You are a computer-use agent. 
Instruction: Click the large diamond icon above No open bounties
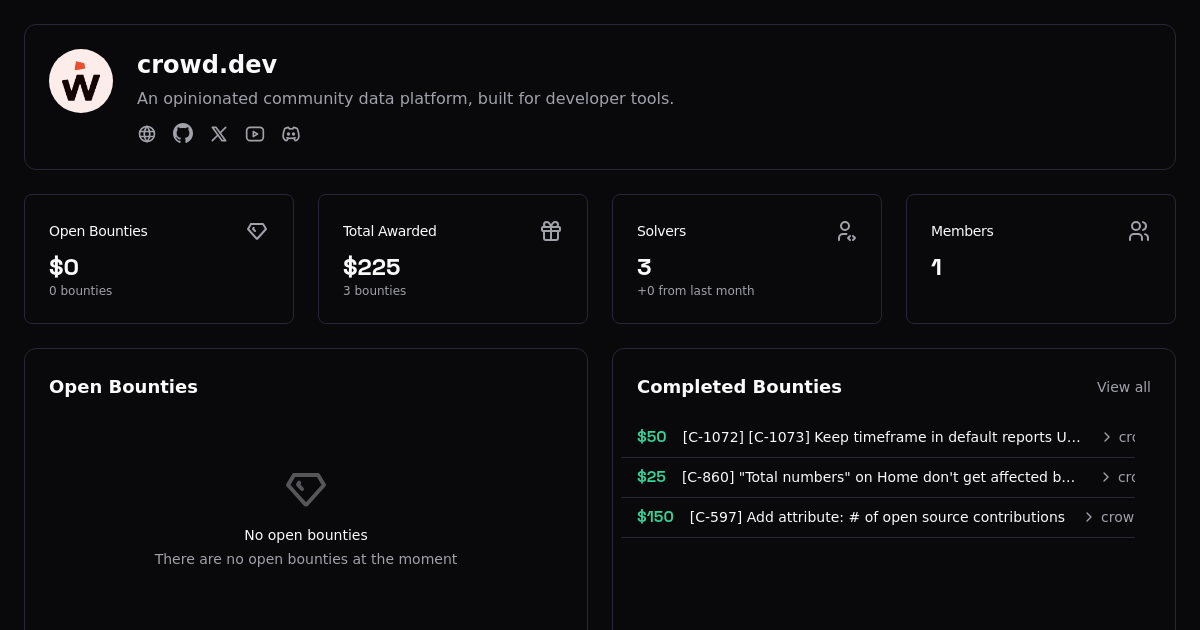[306, 489]
